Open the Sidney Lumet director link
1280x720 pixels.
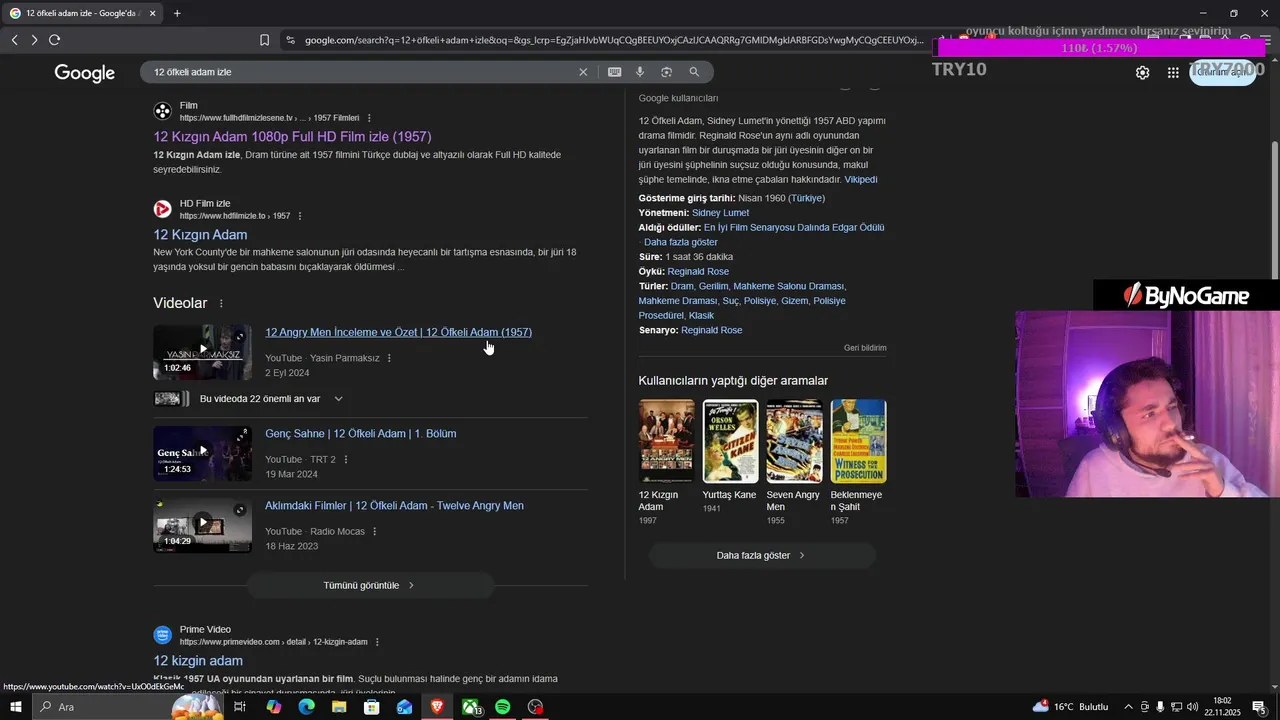[x=720, y=213]
